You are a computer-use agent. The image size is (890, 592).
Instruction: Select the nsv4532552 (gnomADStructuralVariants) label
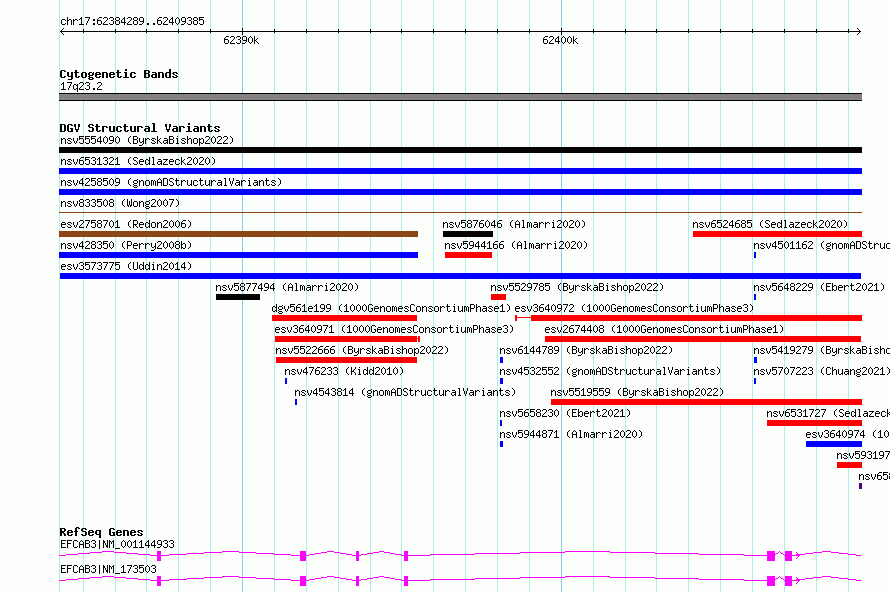(610, 371)
